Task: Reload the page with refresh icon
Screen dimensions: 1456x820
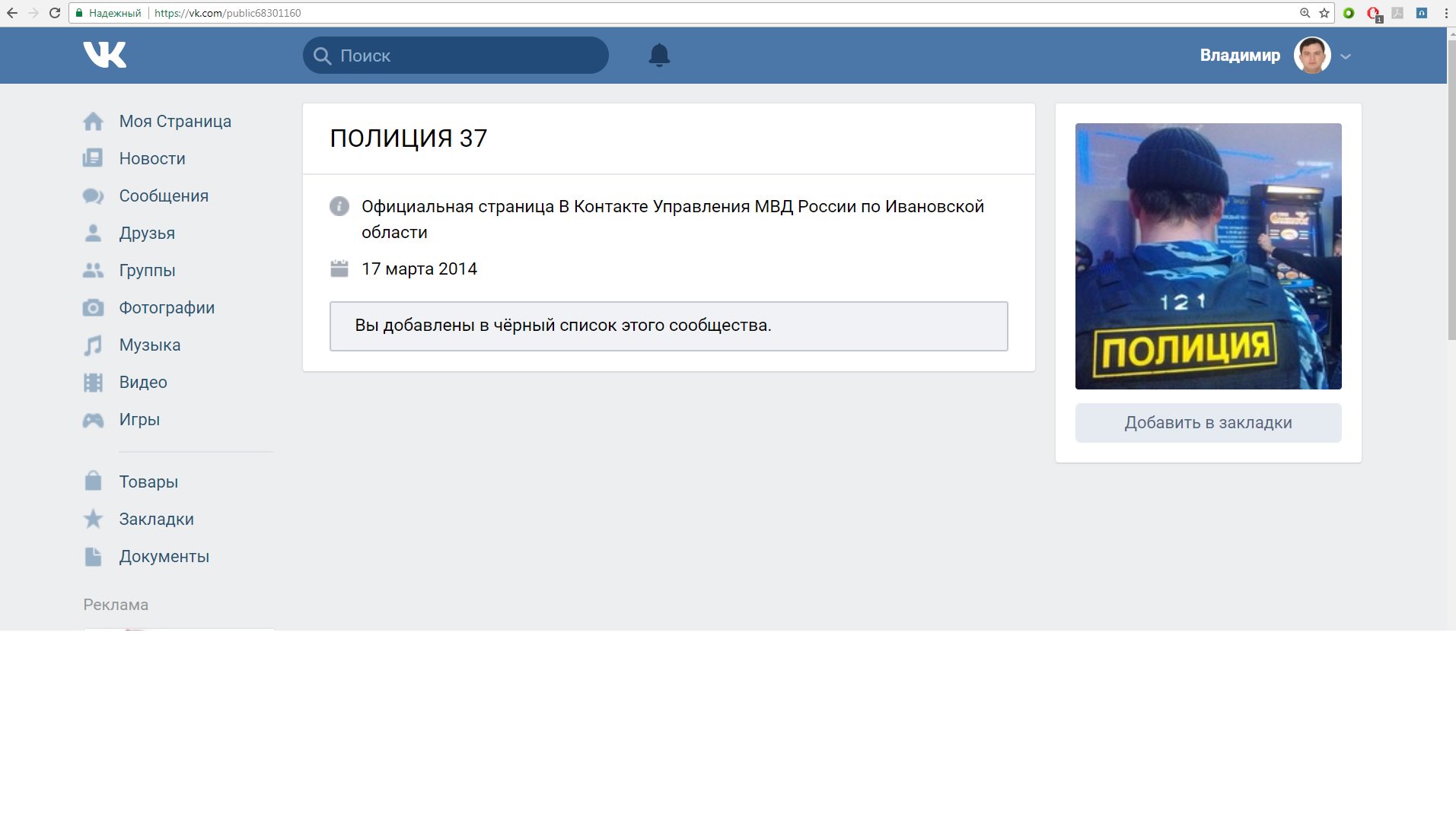Action: click(x=55, y=13)
